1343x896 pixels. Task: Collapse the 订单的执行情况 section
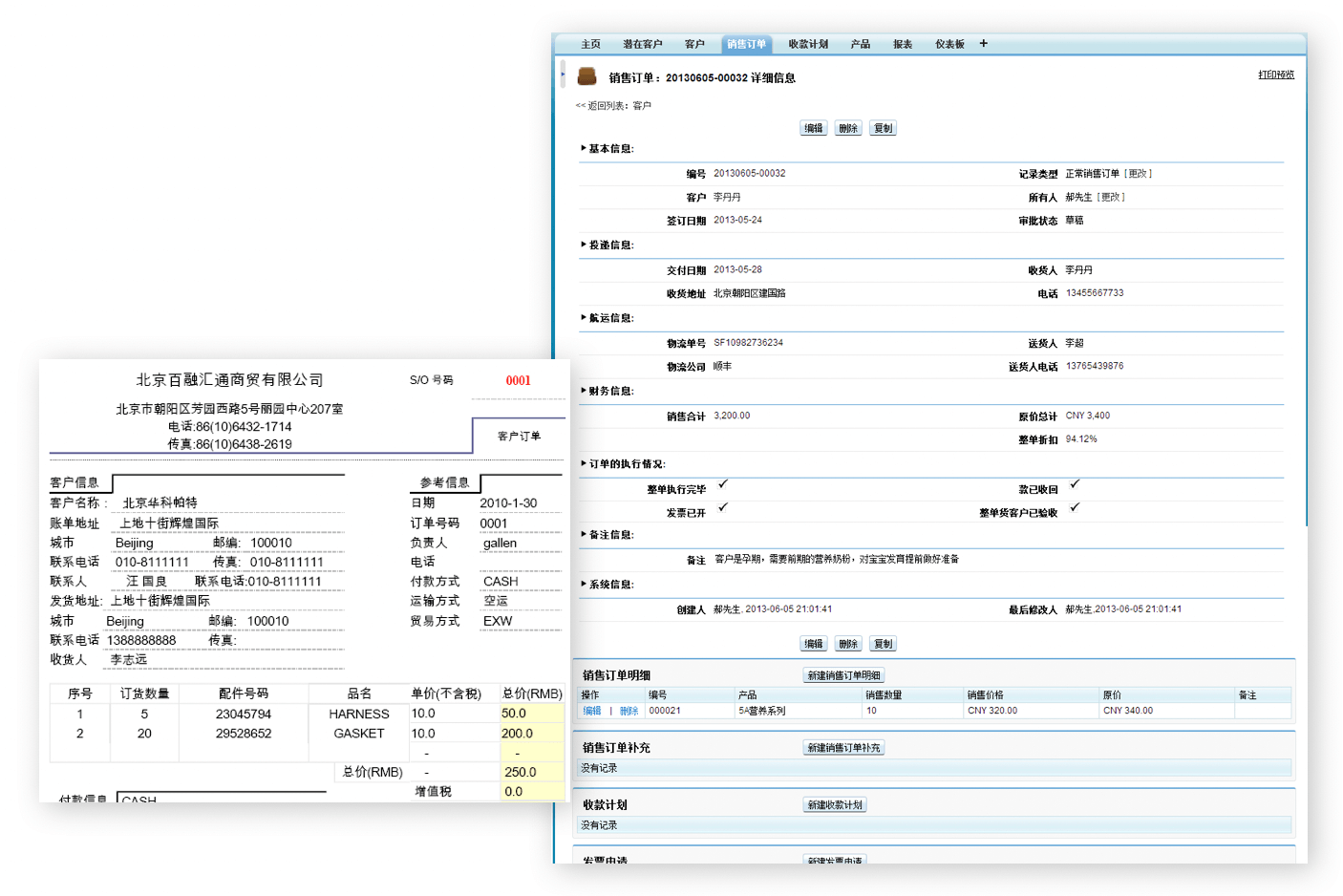click(584, 463)
